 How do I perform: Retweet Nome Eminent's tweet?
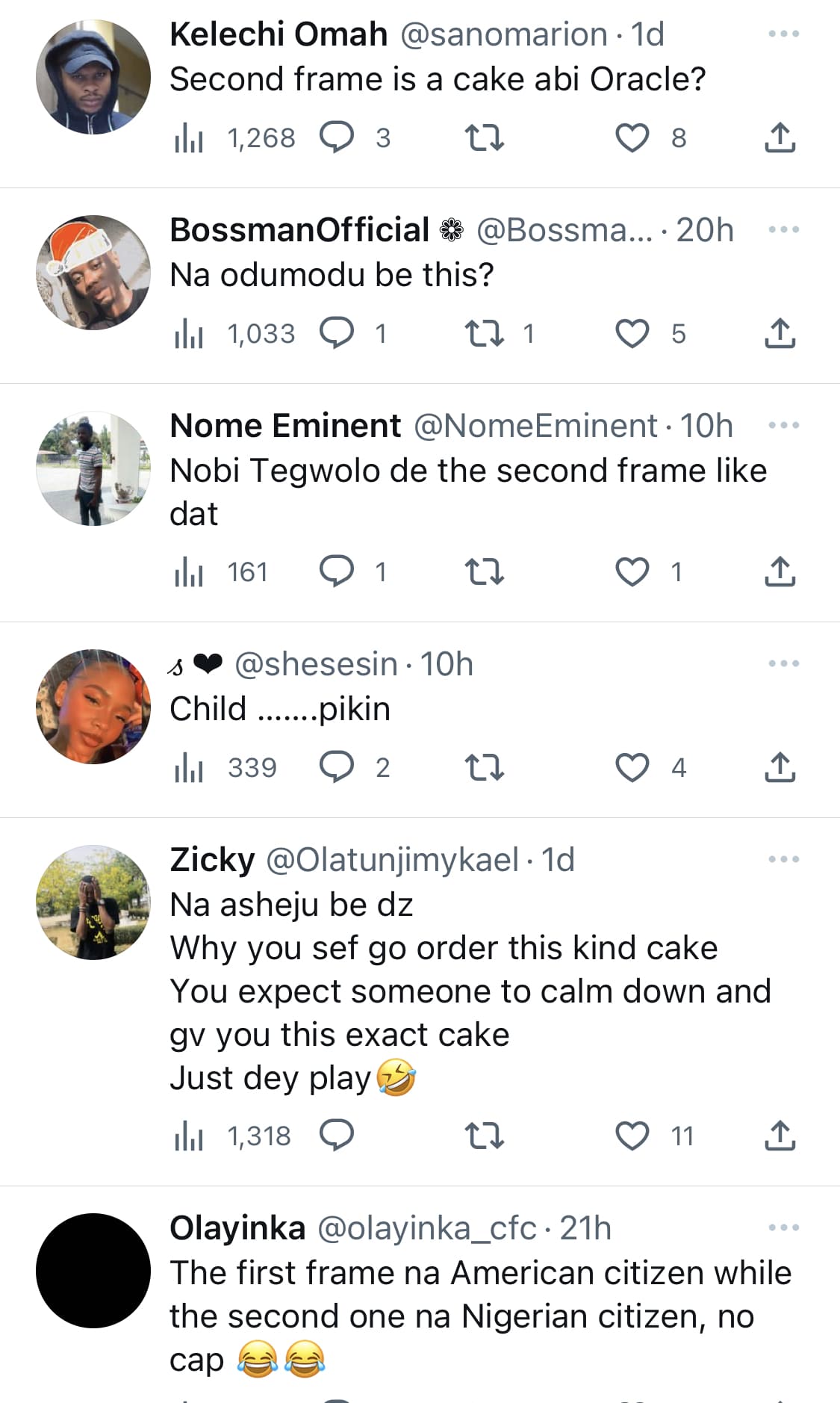[485, 572]
